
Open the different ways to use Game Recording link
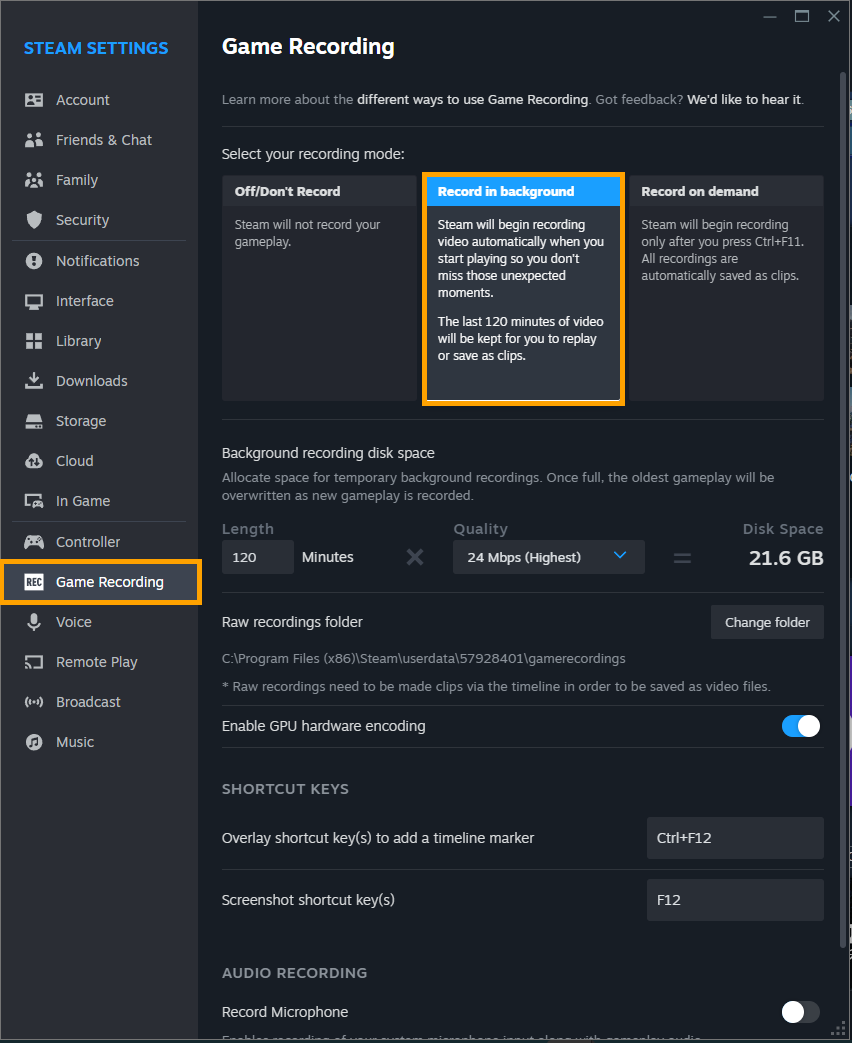point(472,100)
